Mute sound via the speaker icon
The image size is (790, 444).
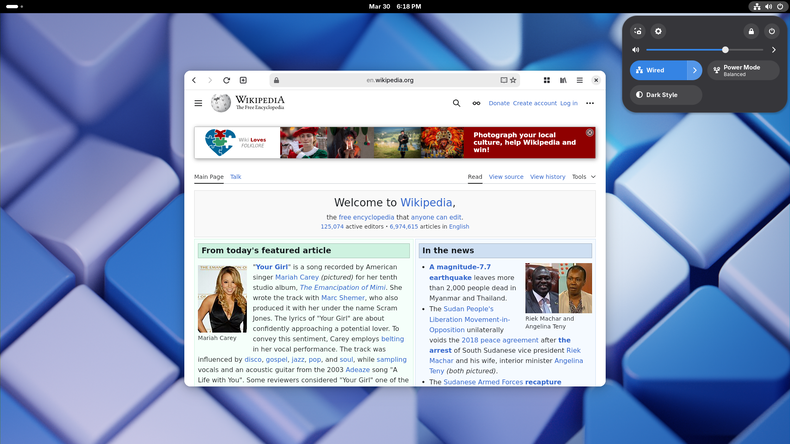point(636,49)
